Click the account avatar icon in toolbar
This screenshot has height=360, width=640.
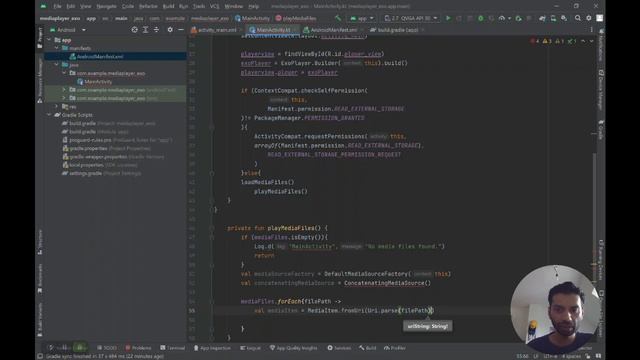[x=600, y=18]
